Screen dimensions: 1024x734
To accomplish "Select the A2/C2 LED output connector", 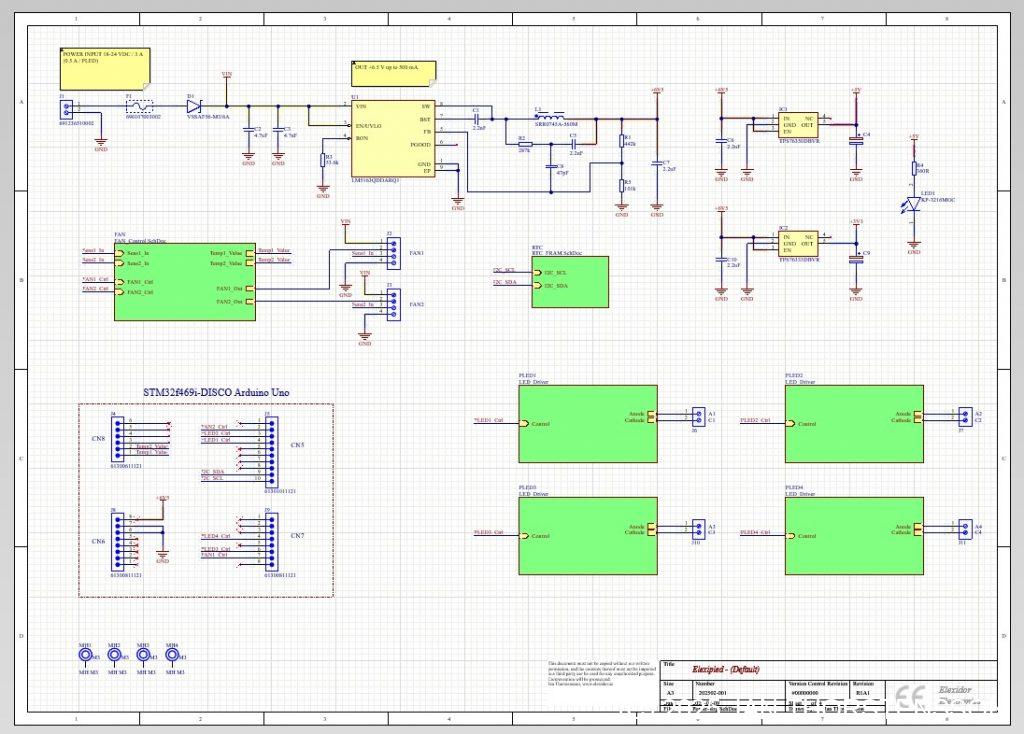I will tap(965, 416).
